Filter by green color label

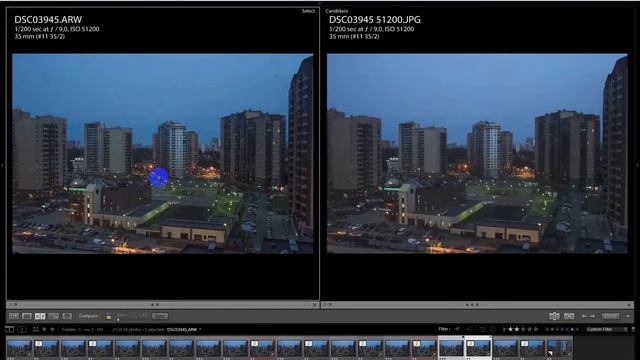pos(558,329)
